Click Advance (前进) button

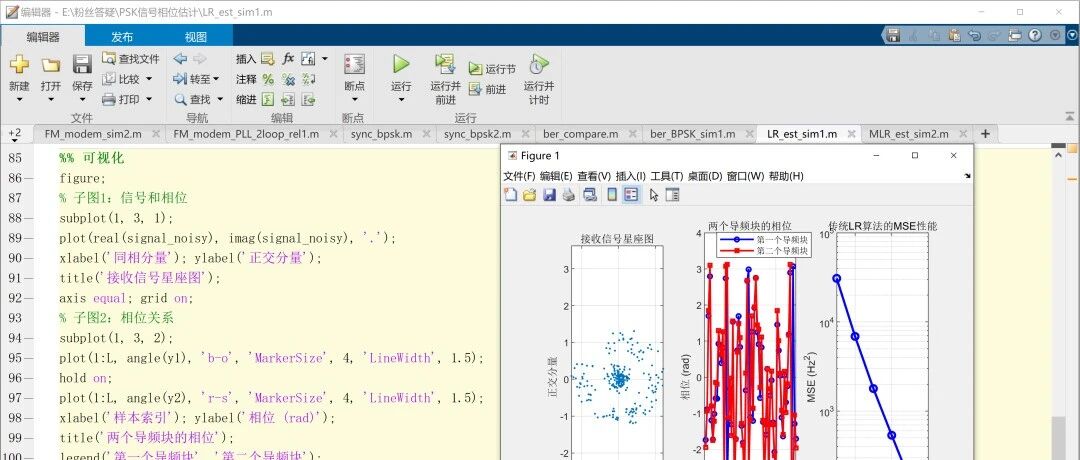pos(487,89)
